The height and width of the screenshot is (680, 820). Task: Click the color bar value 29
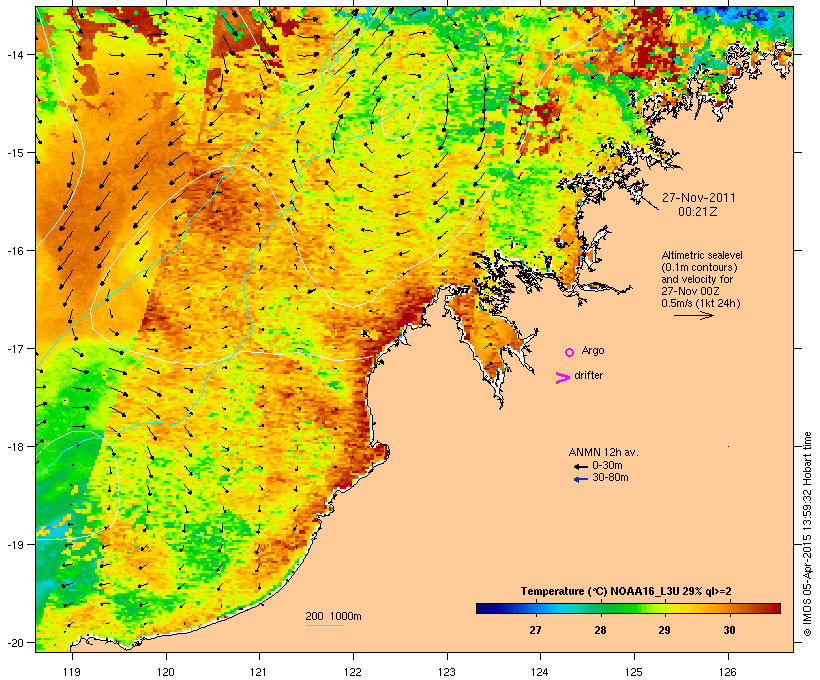pyautogui.click(x=664, y=630)
